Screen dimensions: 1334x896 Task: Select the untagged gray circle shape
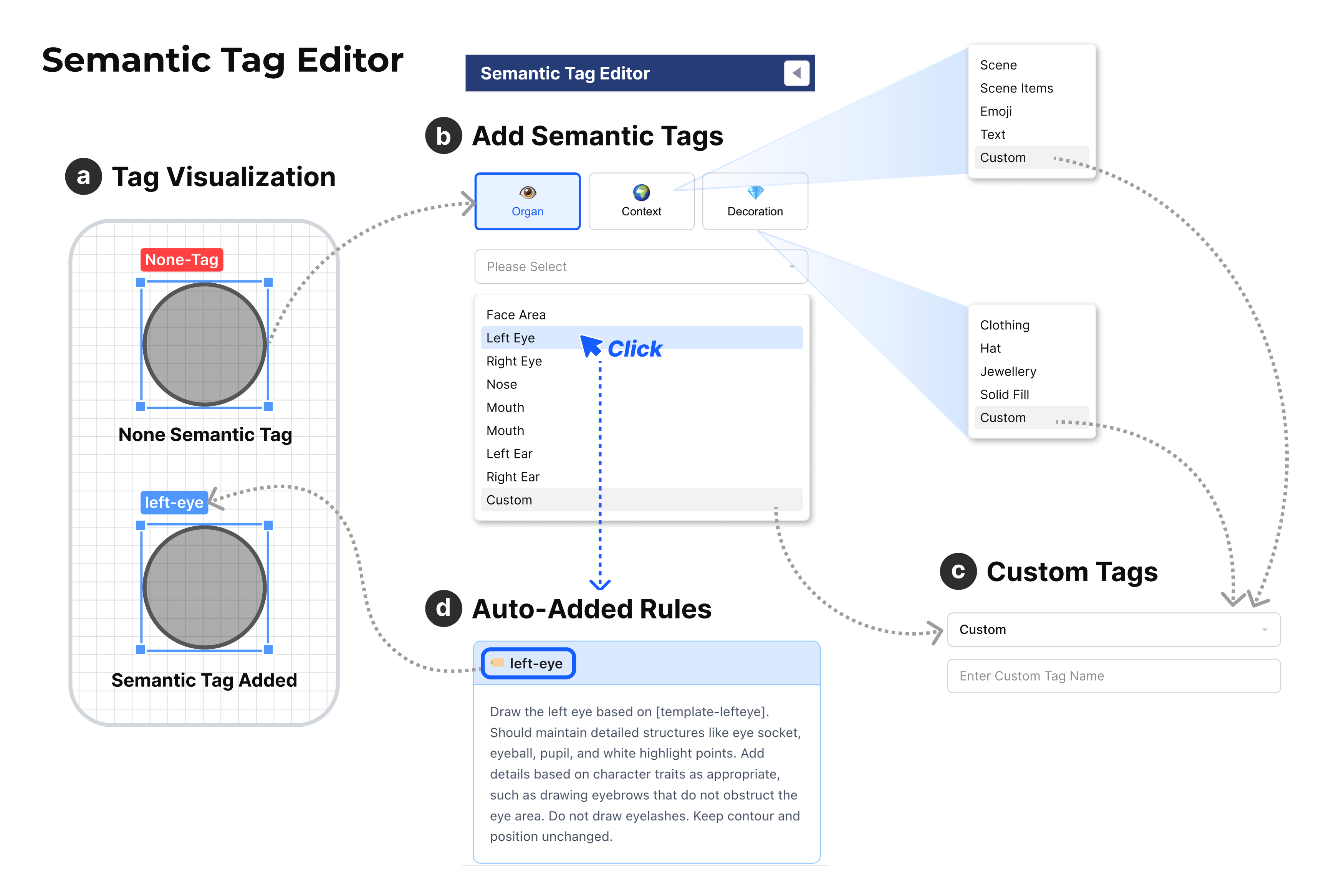click(204, 345)
